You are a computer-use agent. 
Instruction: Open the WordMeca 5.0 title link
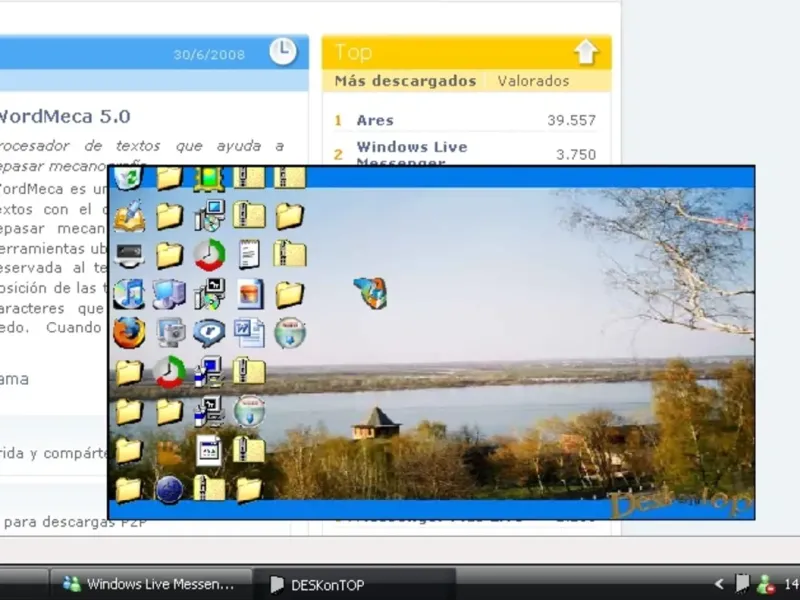pyautogui.click(x=65, y=116)
